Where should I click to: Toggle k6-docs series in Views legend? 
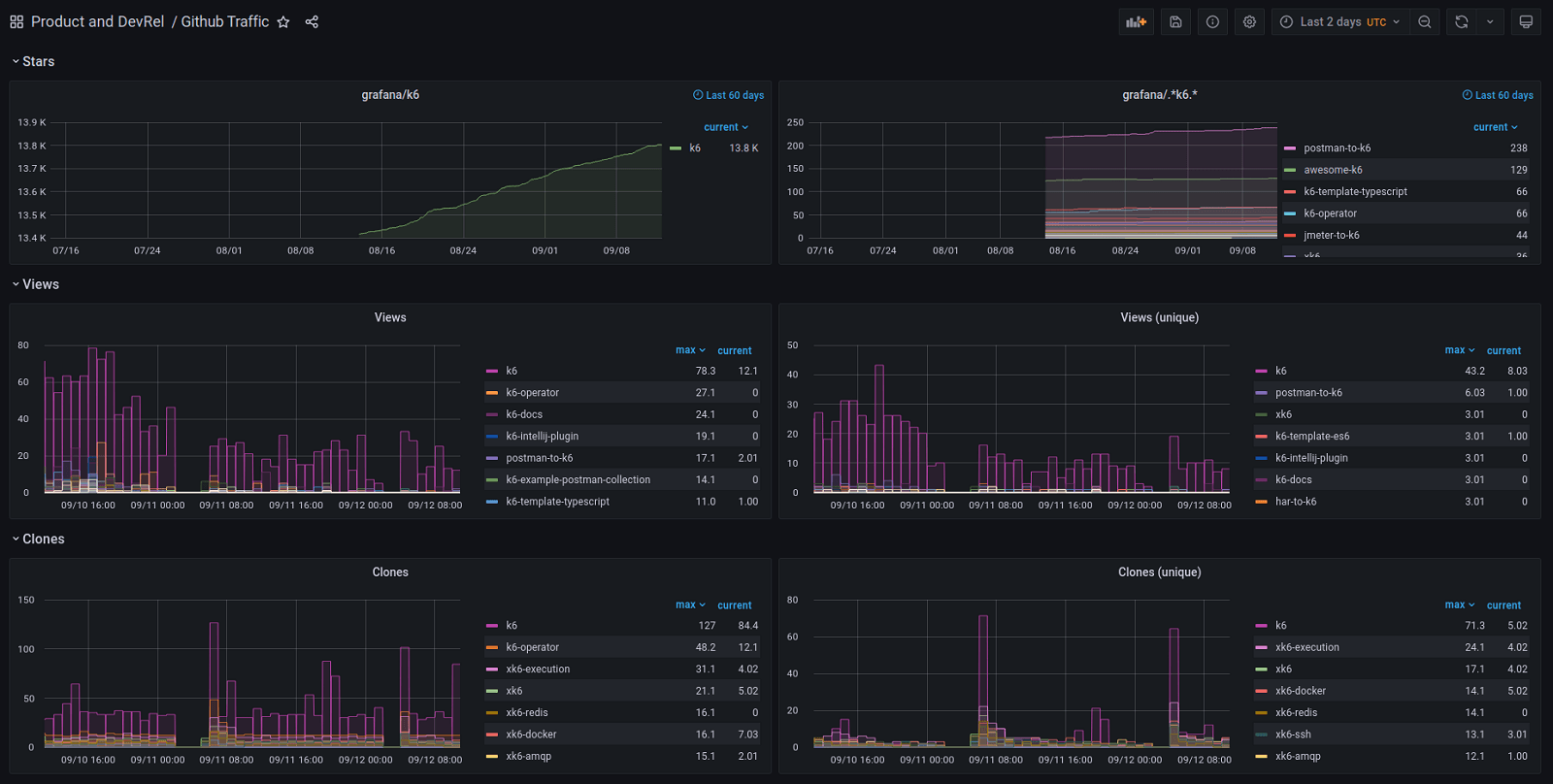[524, 414]
